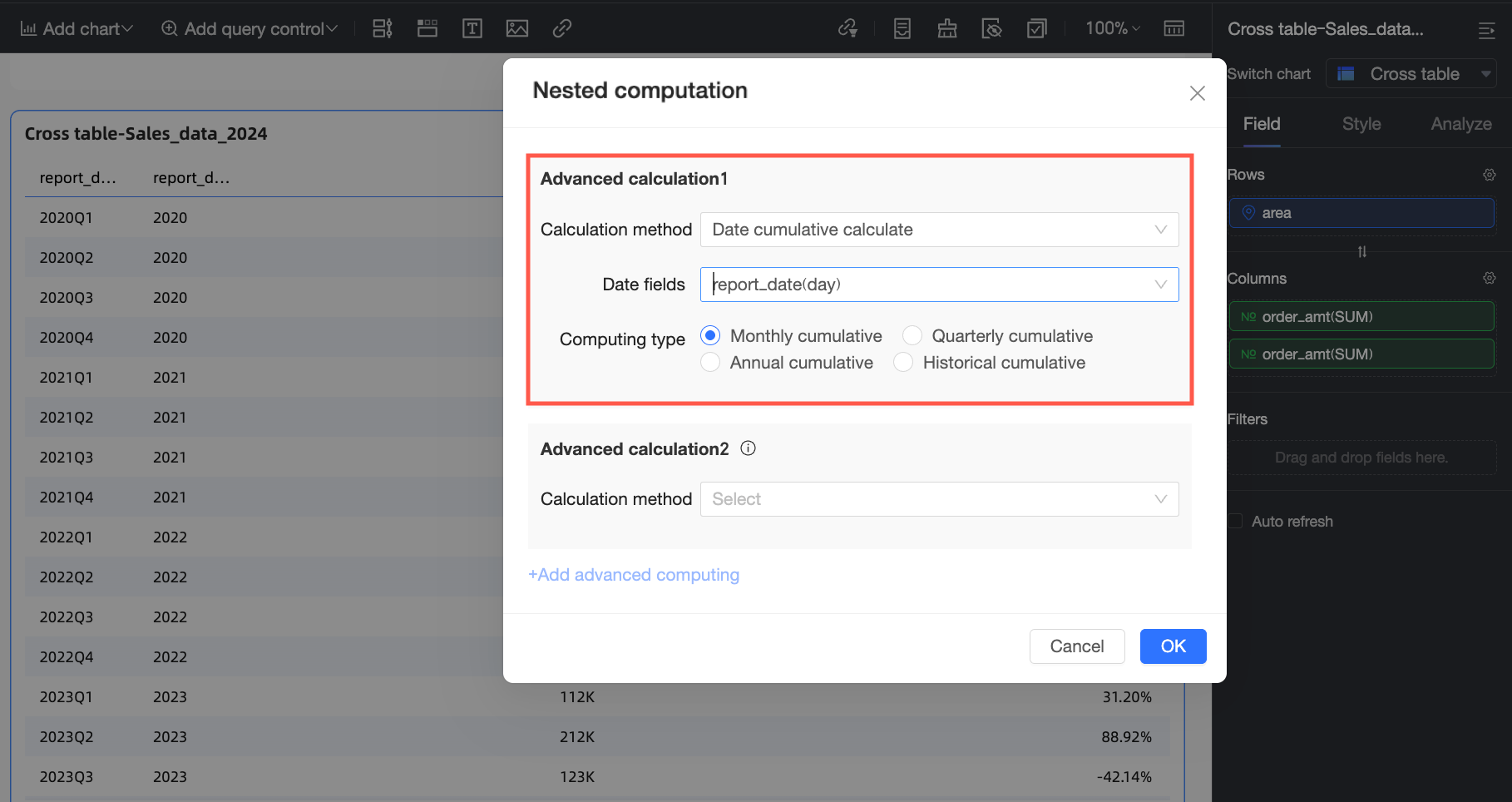Image resolution: width=1512 pixels, height=802 pixels.
Task: Switch to the Analyze tab
Action: (x=1461, y=124)
